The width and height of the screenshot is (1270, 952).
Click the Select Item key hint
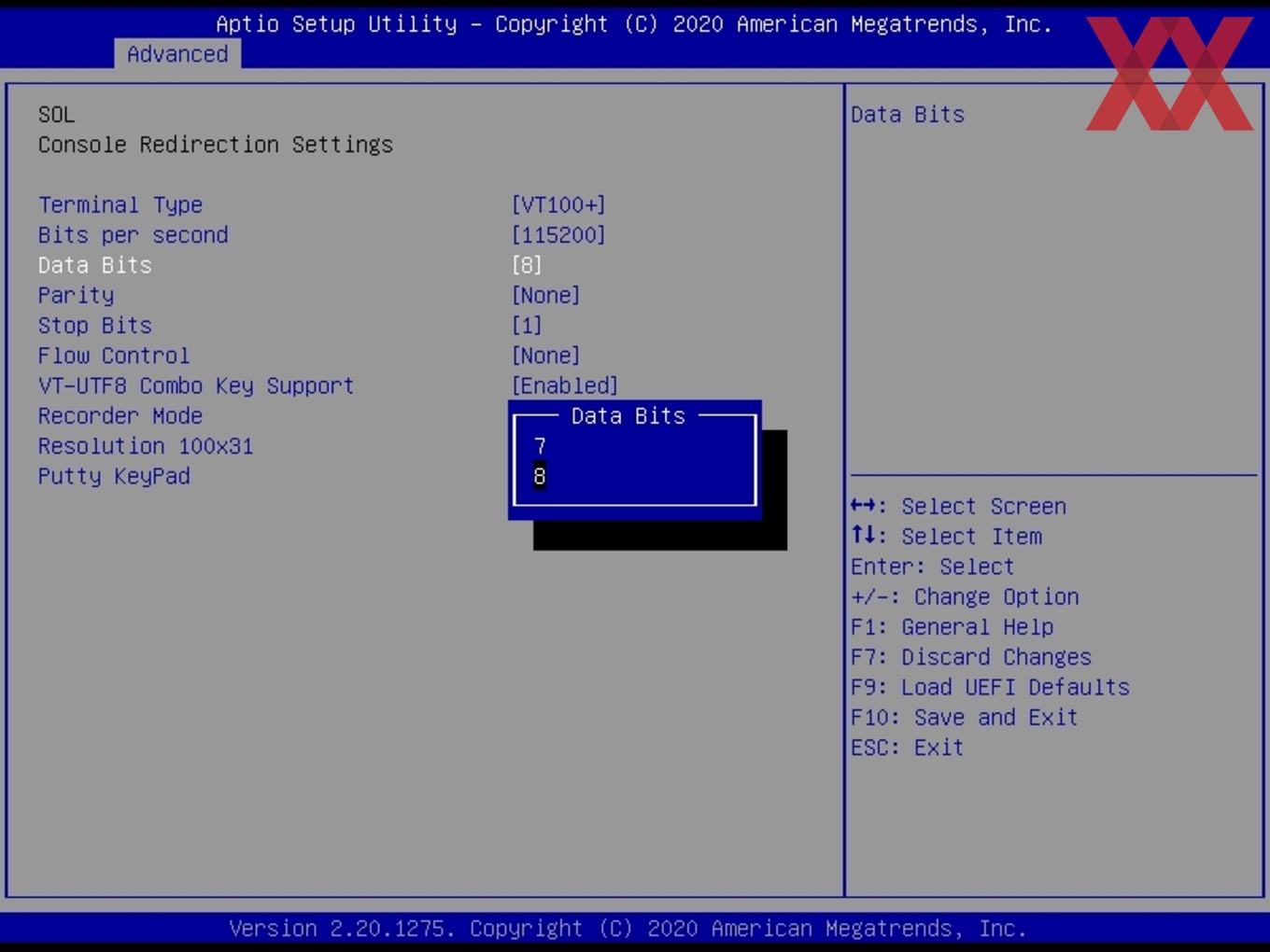pos(946,537)
